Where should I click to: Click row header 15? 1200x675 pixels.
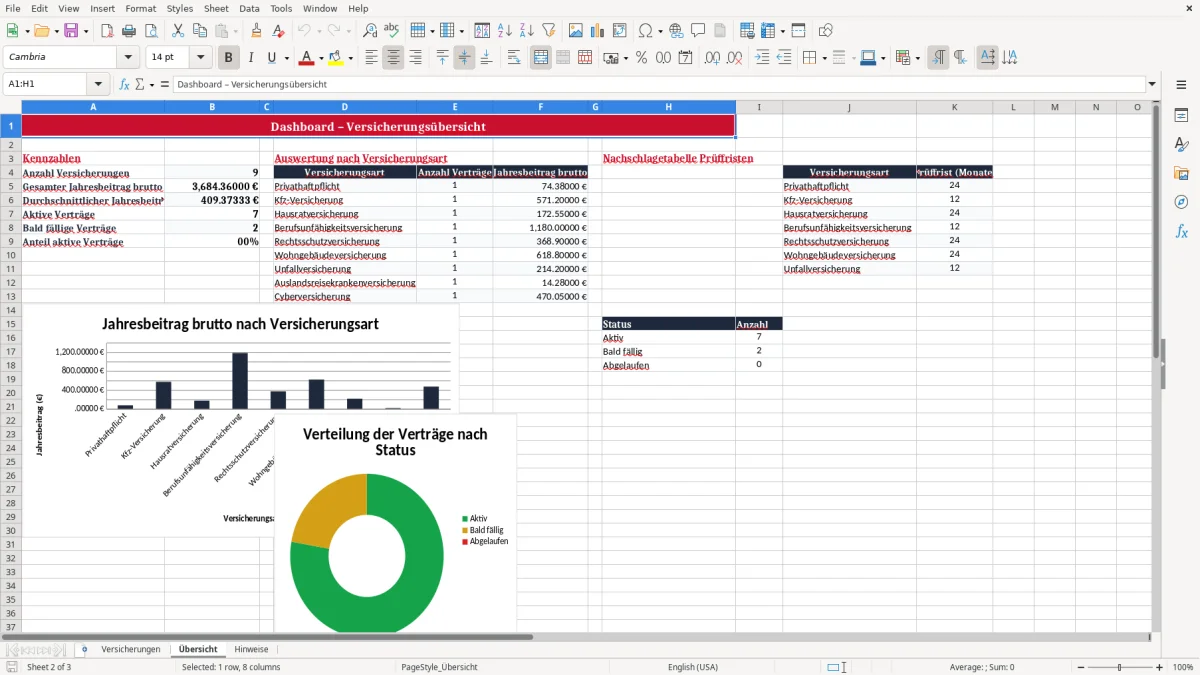[10, 324]
